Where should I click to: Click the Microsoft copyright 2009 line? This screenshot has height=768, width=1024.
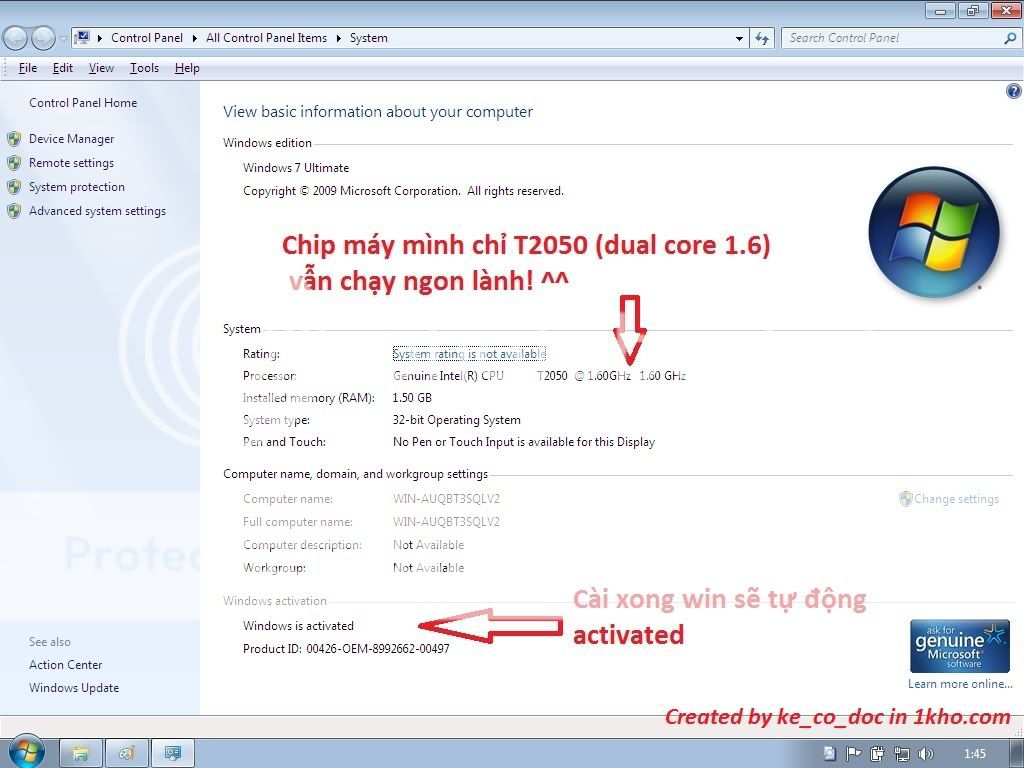tap(403, 191)
